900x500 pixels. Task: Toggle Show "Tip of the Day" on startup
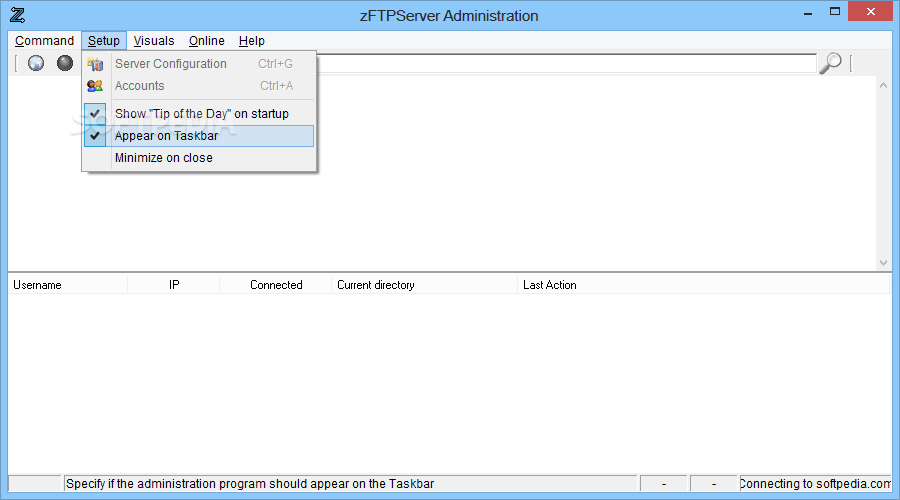point(199,114)
